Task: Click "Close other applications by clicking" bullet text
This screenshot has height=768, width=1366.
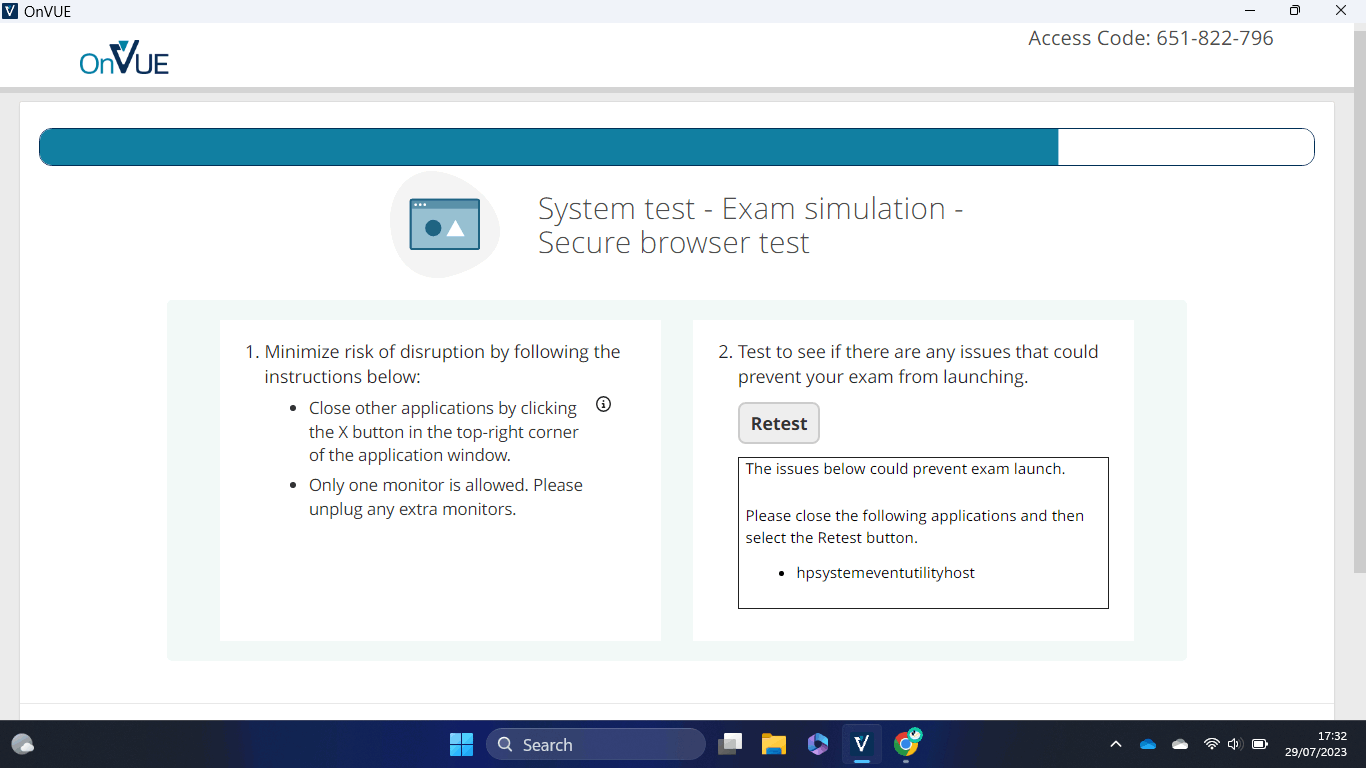Action: click(444, 431)
